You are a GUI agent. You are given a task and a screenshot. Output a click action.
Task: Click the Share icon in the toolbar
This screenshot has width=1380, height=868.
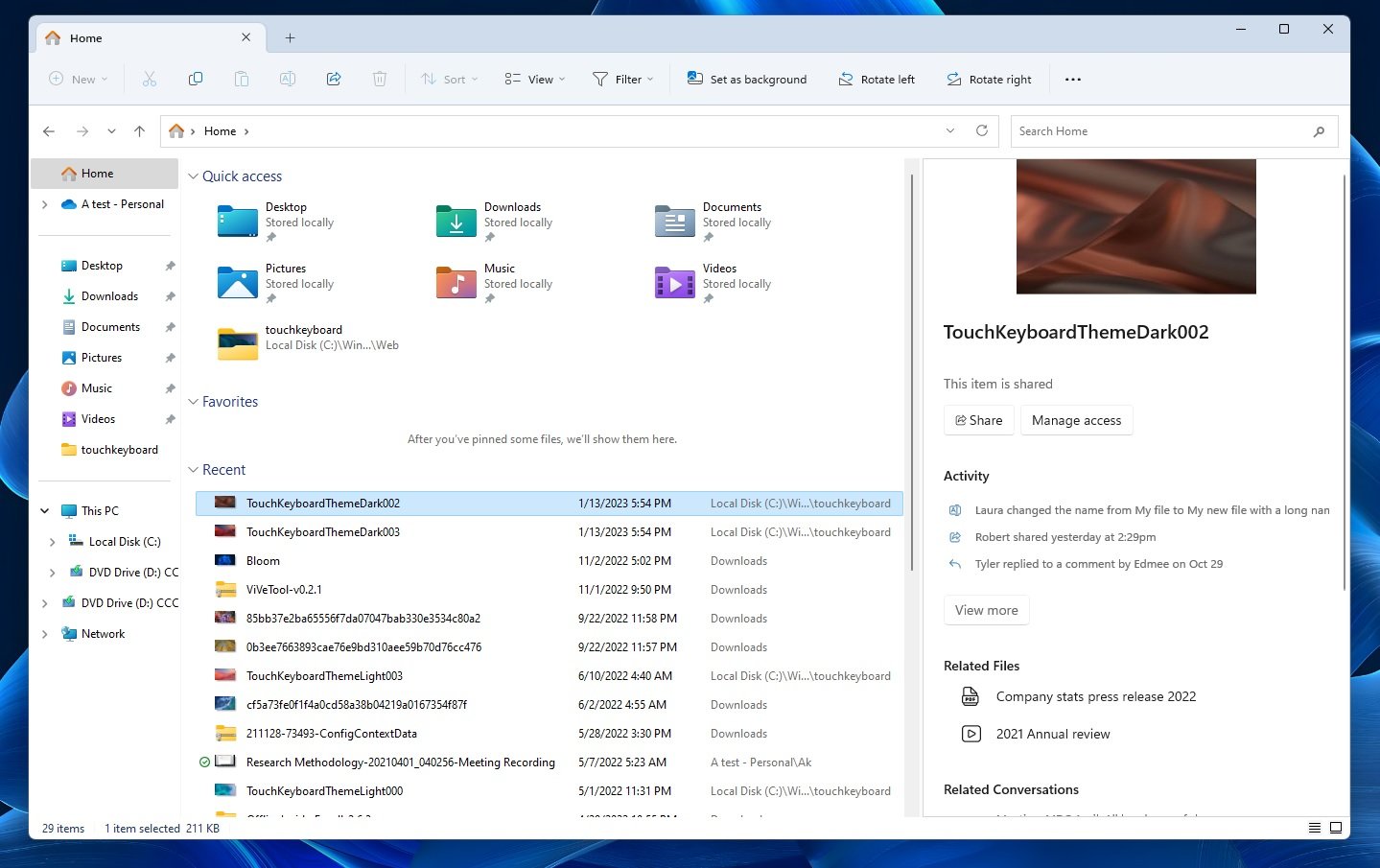(x=333, y=79)
